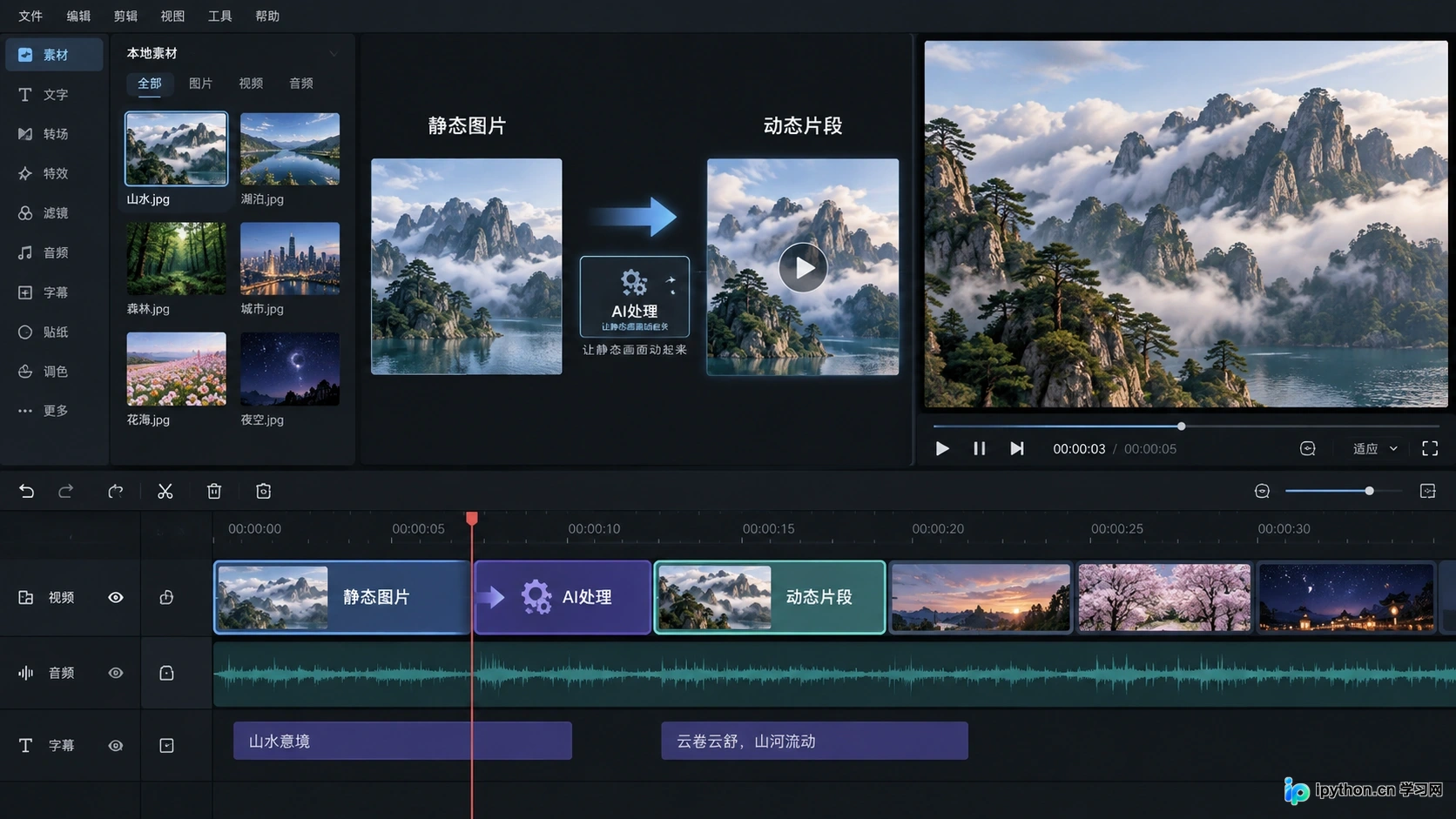
Task: Toggle lock on the 字幕 track
Action: click(166, 745)
